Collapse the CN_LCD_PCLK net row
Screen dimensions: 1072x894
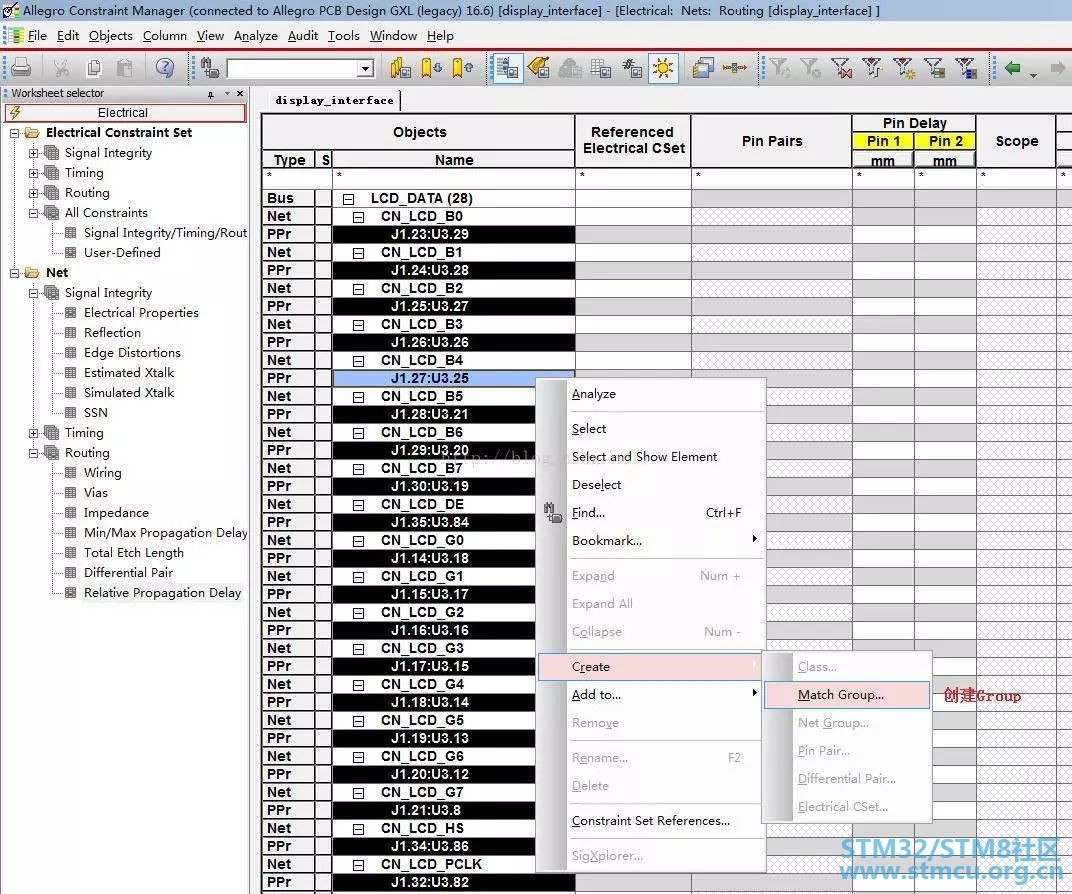[x=358, y=865]
